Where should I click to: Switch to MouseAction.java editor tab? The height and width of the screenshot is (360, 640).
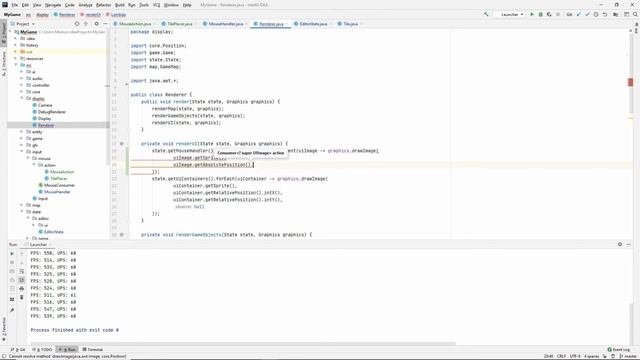click(135, 24)
